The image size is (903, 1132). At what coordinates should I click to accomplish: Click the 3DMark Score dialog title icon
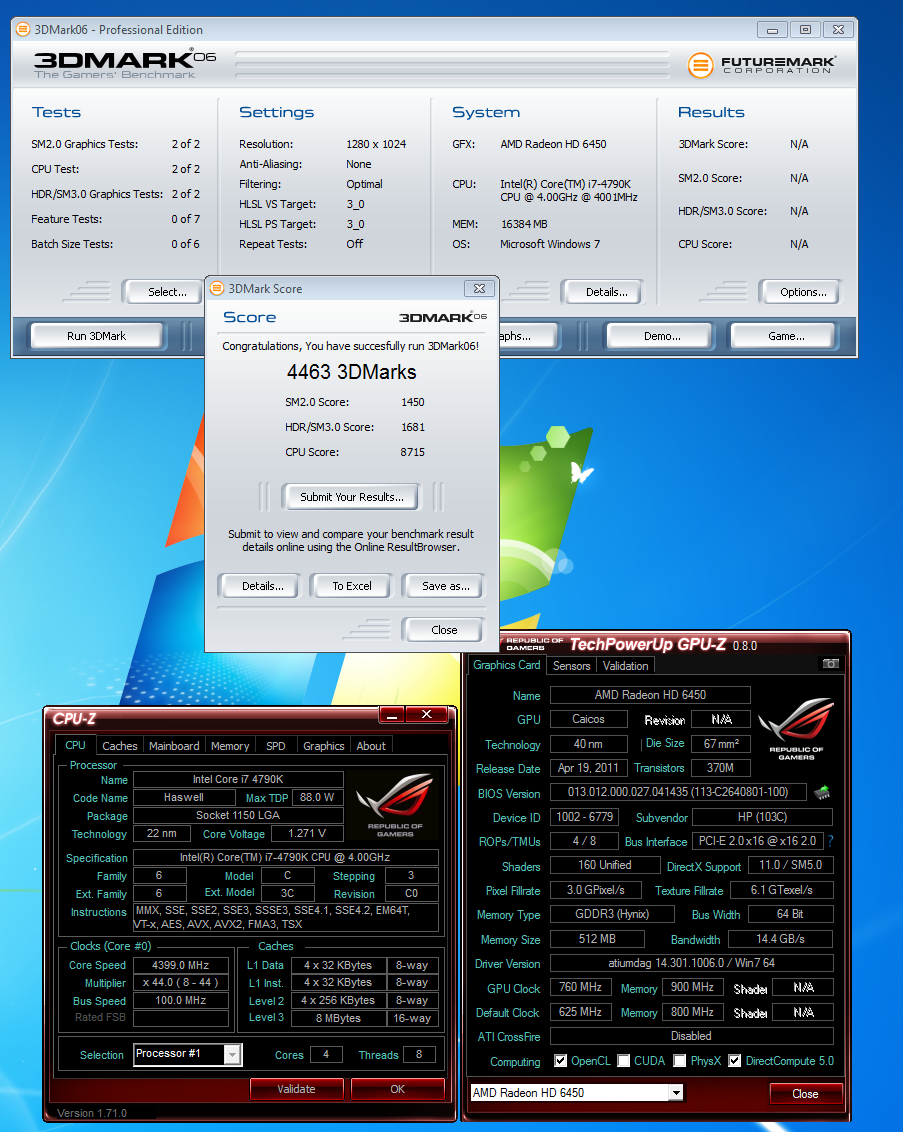tap(217, 289)
